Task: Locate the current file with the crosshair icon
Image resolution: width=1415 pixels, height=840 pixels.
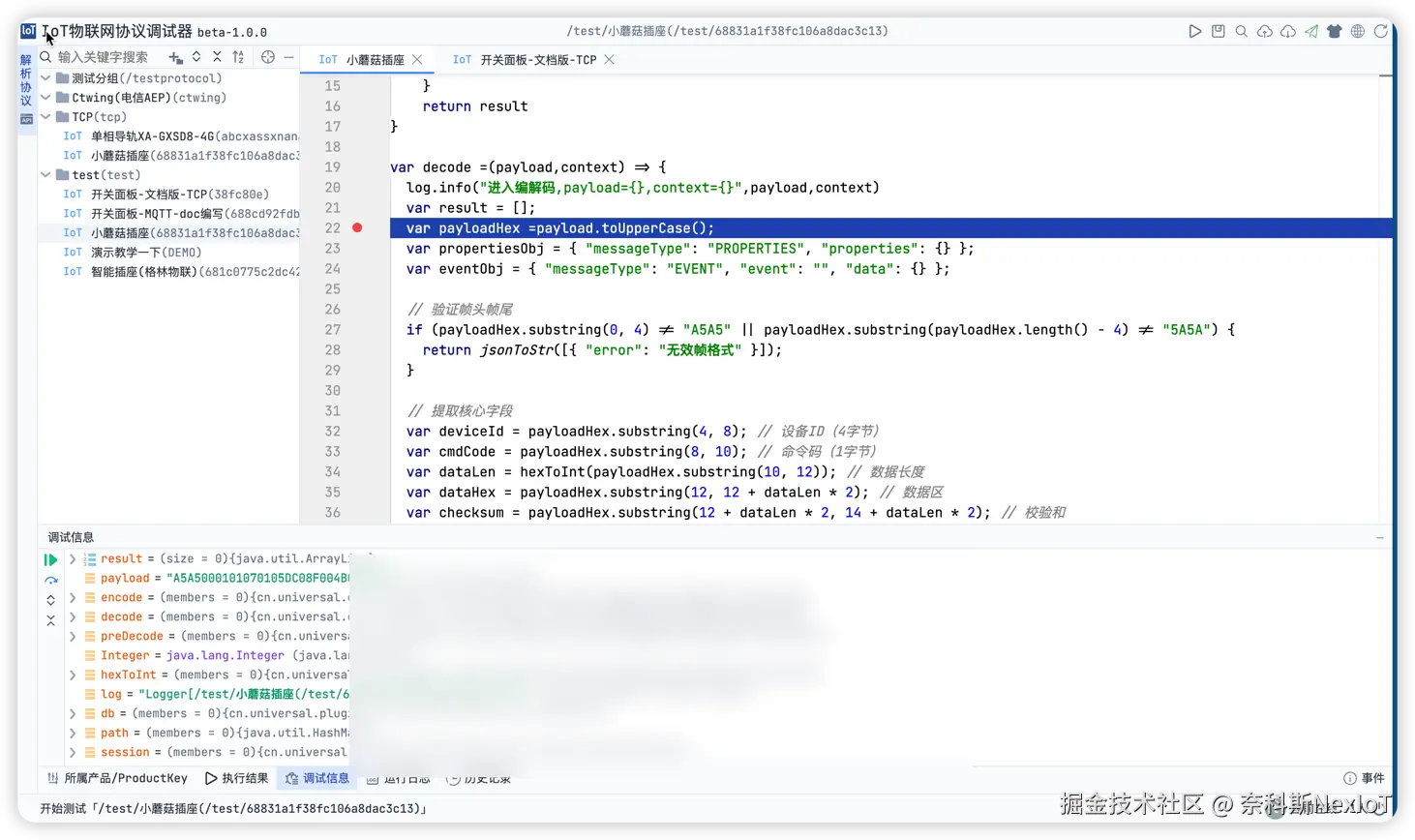Action: [268, 57]
